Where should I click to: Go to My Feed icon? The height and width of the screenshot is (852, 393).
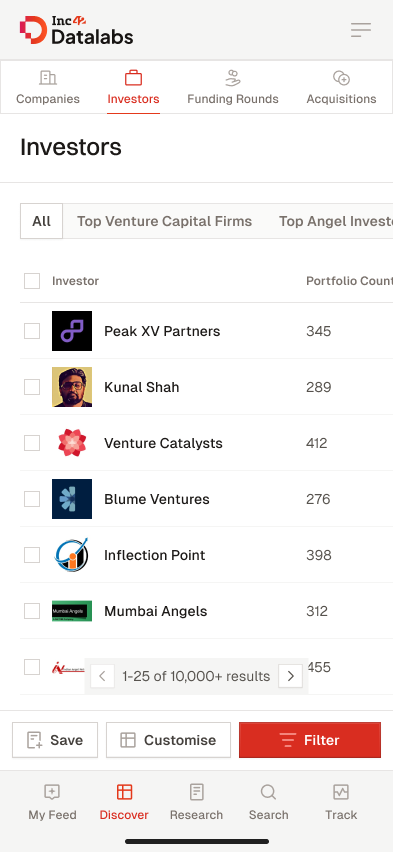coord(52,792)
